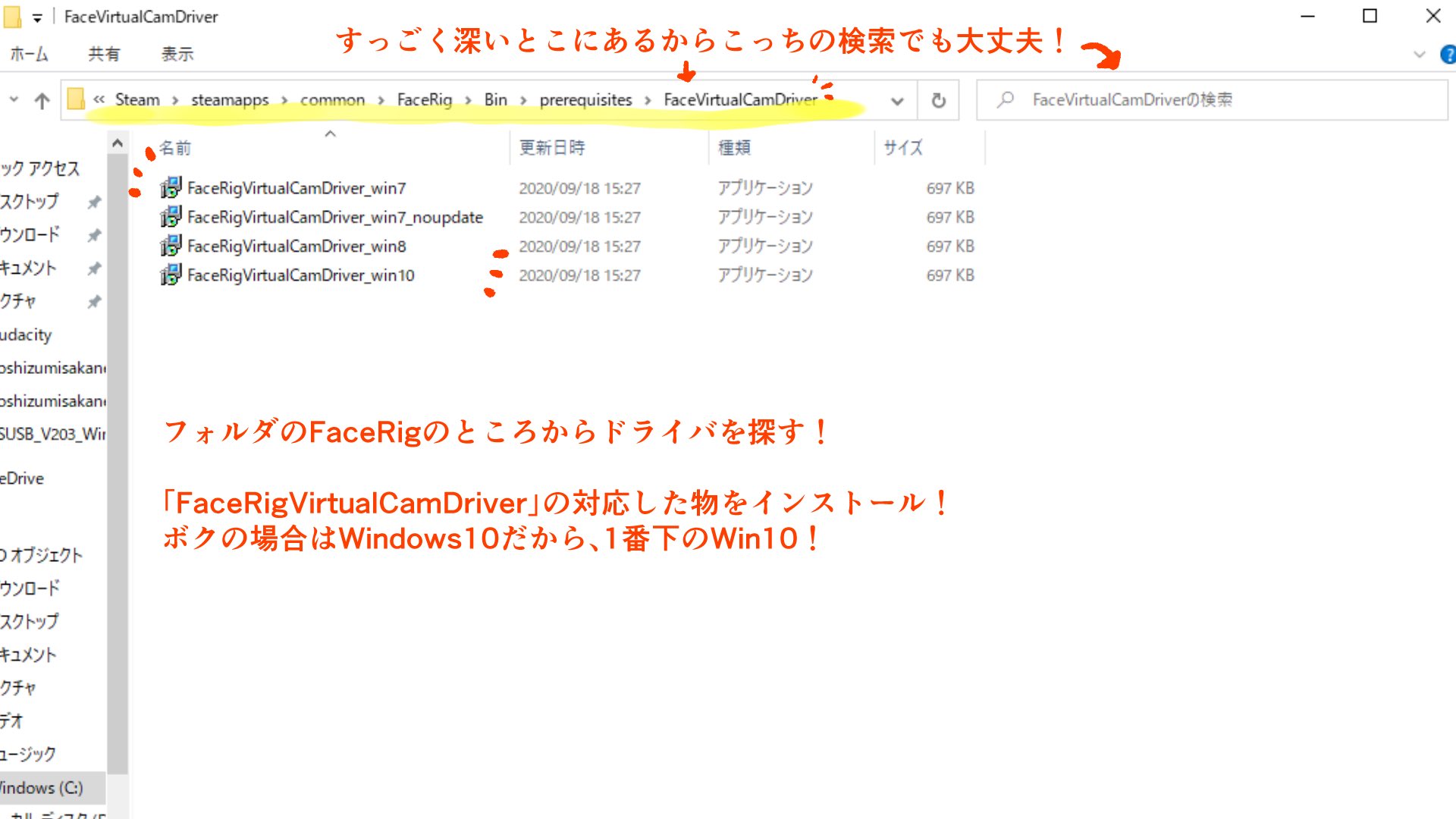The height and width of the screenshot is (819, 1456).
Task: Click the folder icon in address bar
Action: (x=76, y=99)
